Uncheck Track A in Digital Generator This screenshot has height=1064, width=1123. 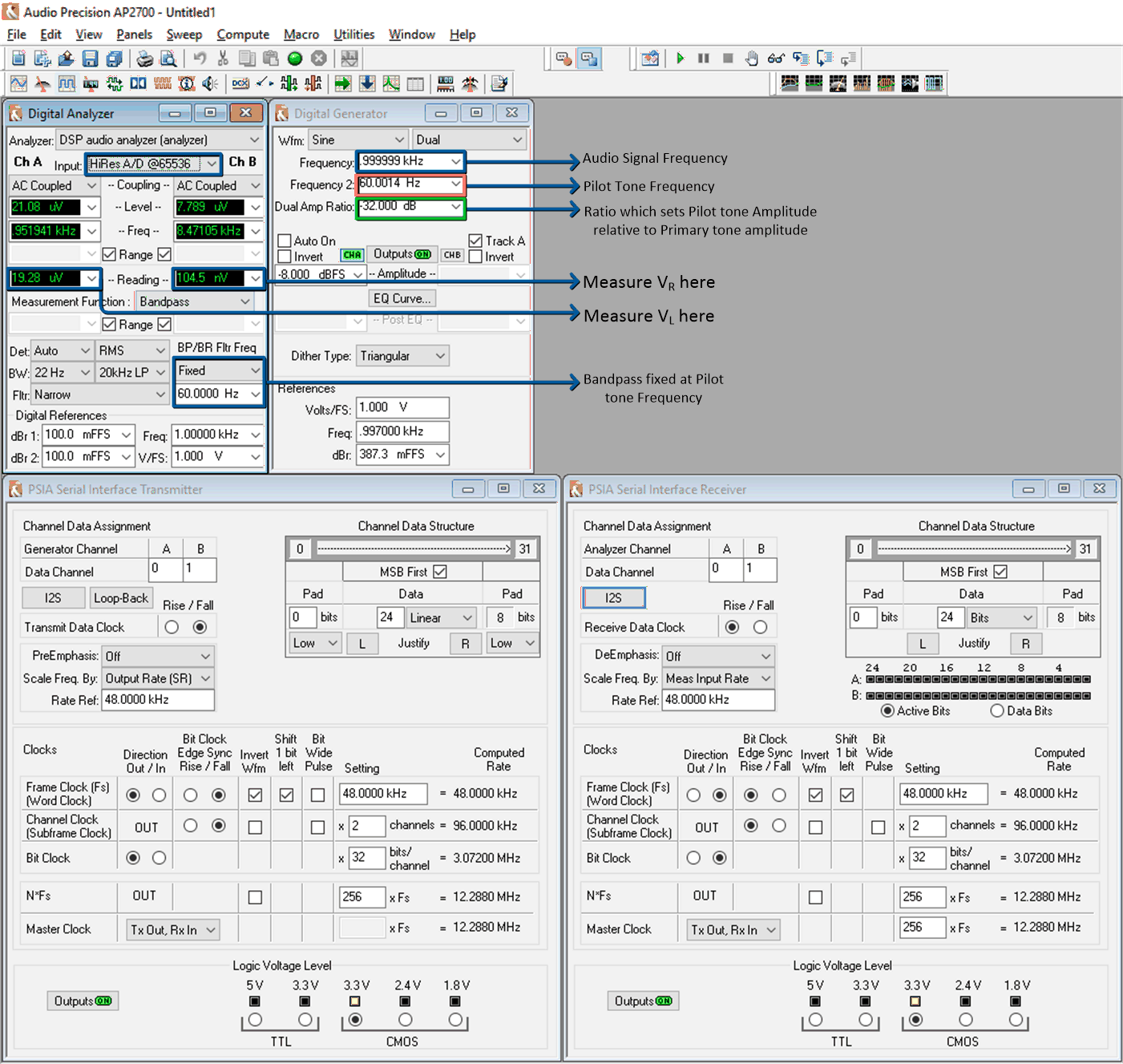coord(476,240)
